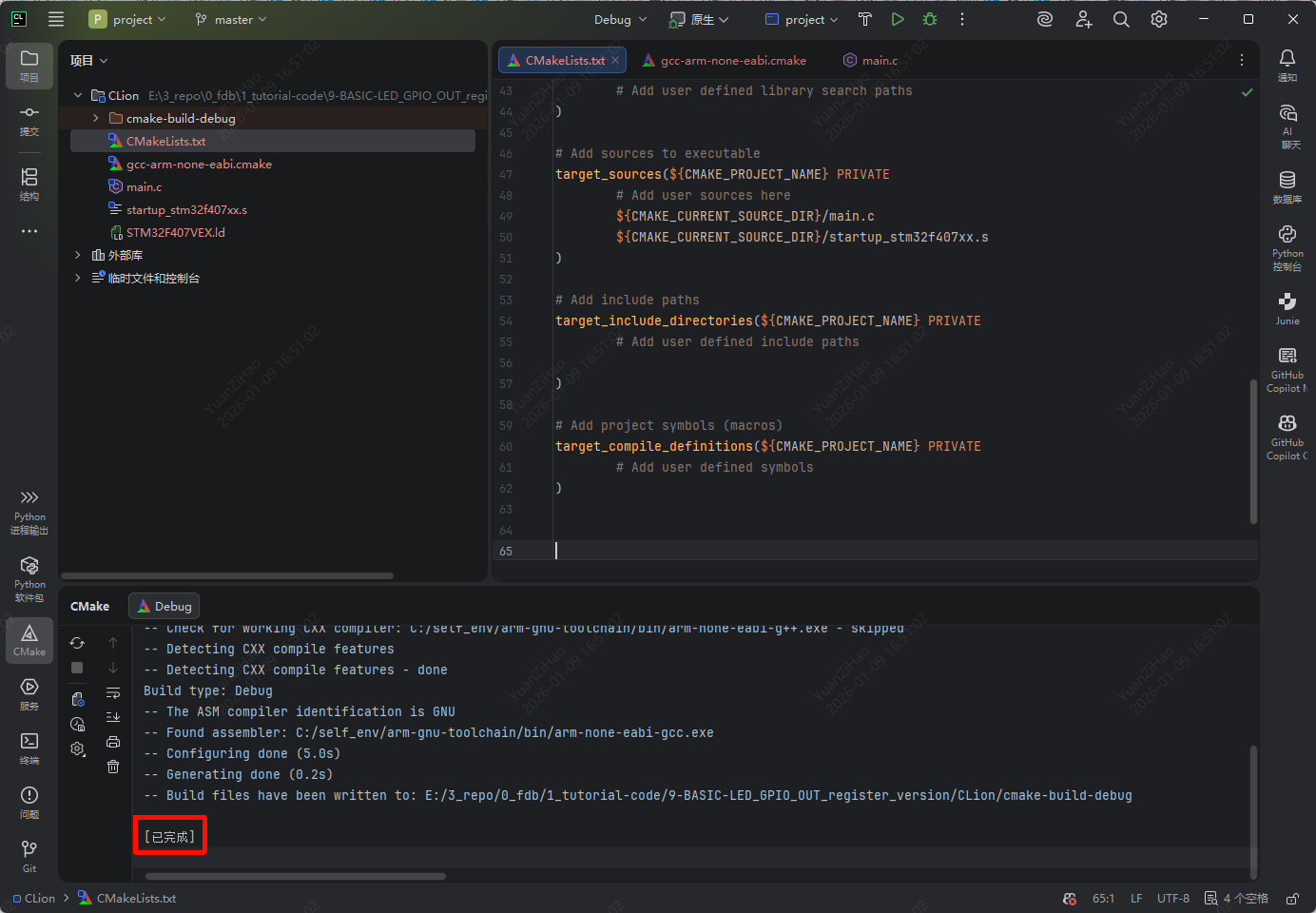The width and height of the screenshot is (1316, 913).
Task: Open the Terminal tool window
Action: [x=29, y=747]
